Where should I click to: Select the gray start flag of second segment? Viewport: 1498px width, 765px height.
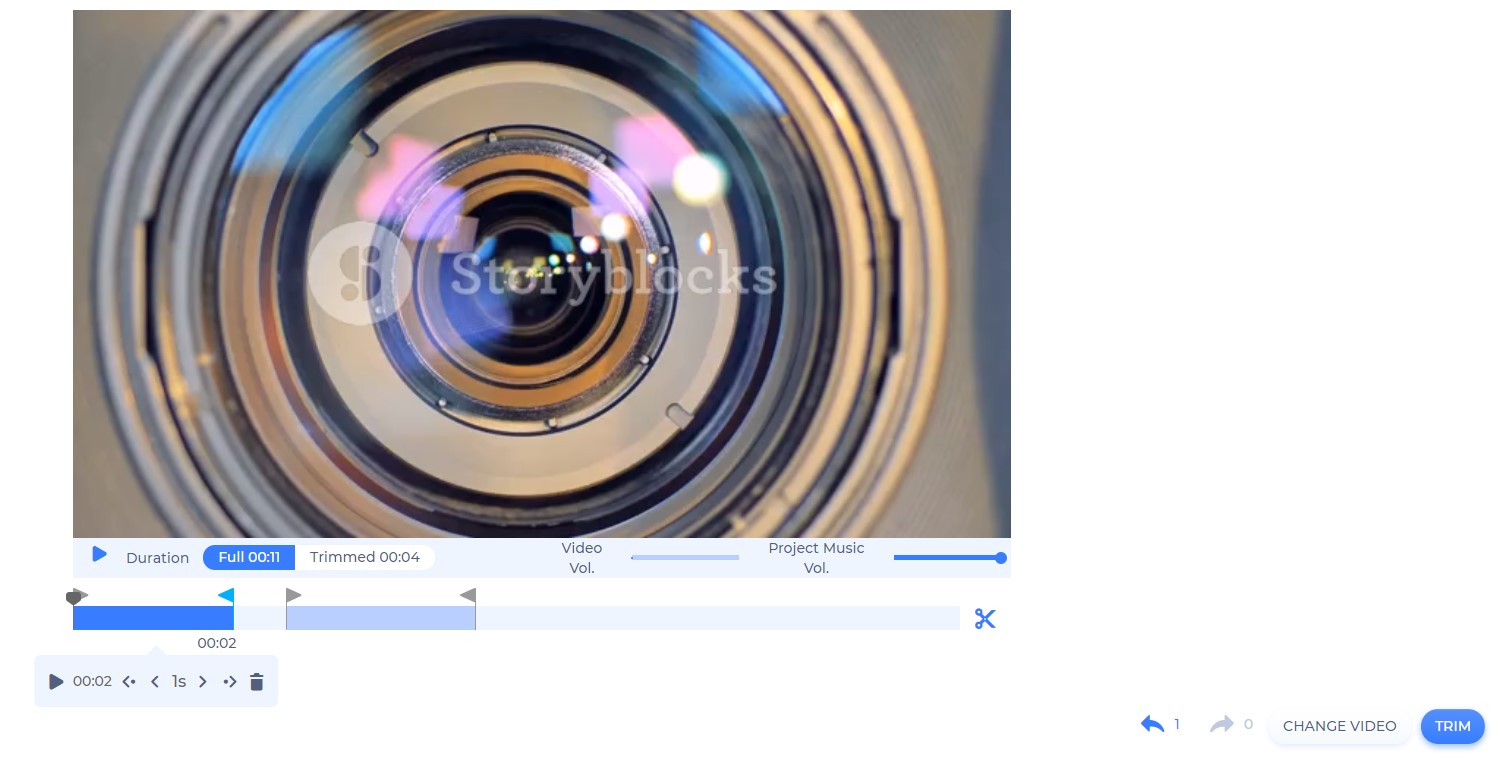pos(294,596)
